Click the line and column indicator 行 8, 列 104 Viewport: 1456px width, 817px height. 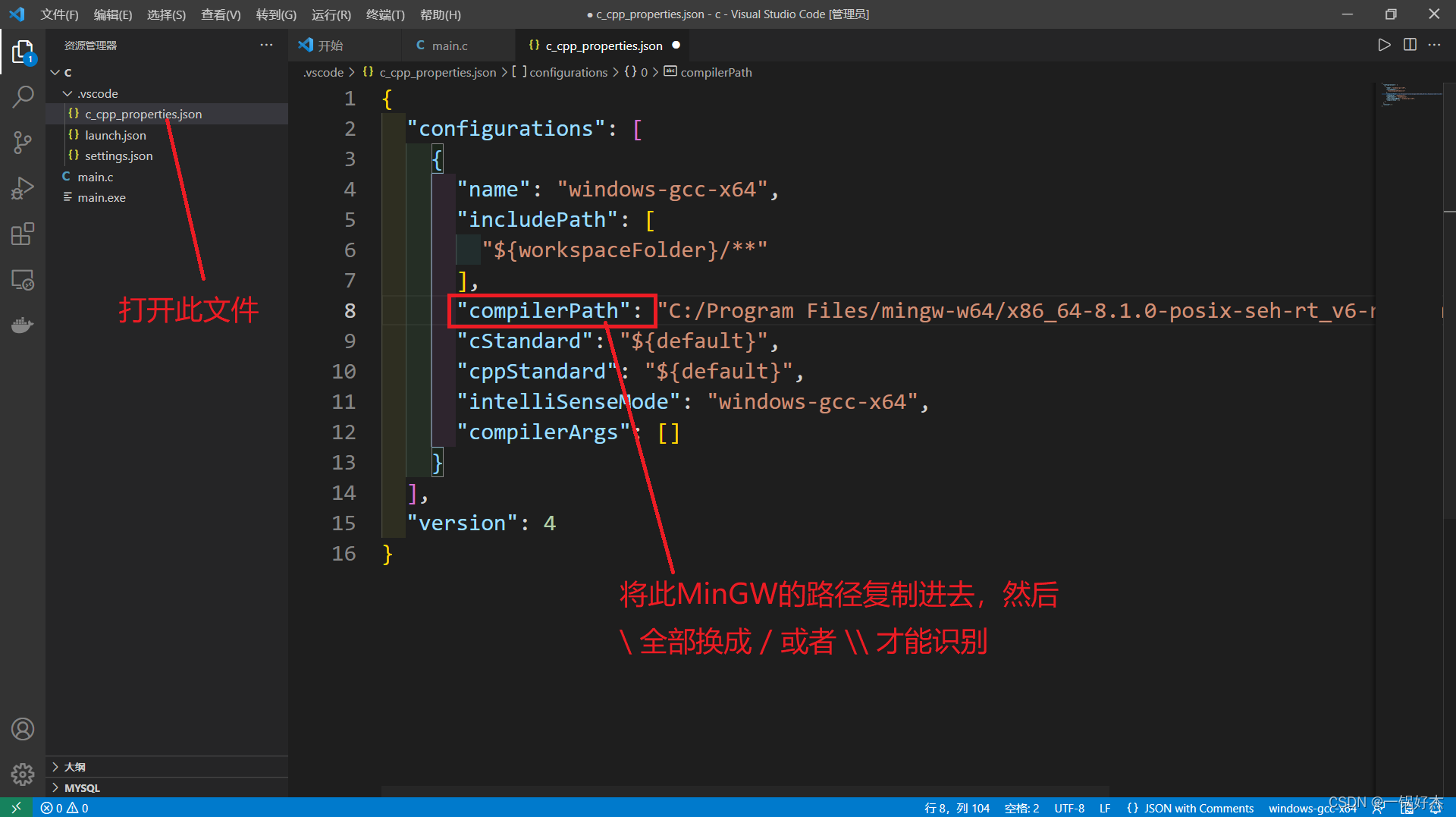point(956,808)
